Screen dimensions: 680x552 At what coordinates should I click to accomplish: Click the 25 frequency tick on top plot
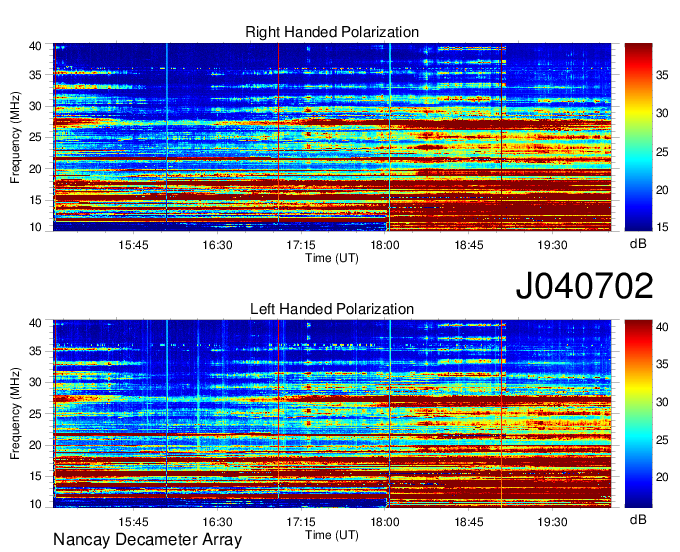(x=35, y=137)
